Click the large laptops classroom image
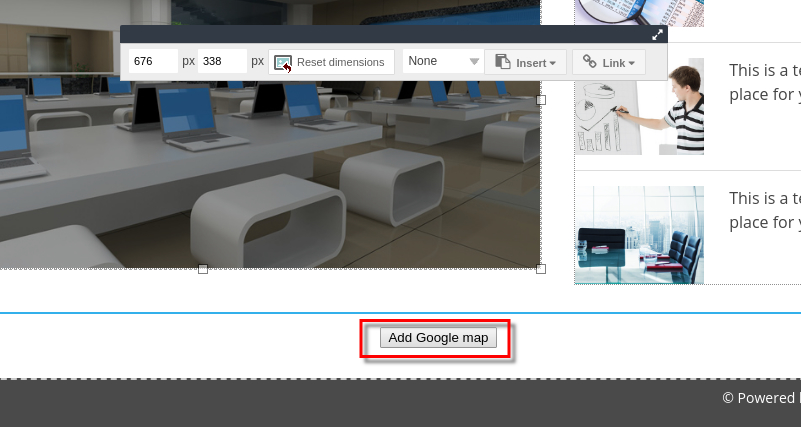The width and height of the screenshot is (801, 427). tap(270, 134)
